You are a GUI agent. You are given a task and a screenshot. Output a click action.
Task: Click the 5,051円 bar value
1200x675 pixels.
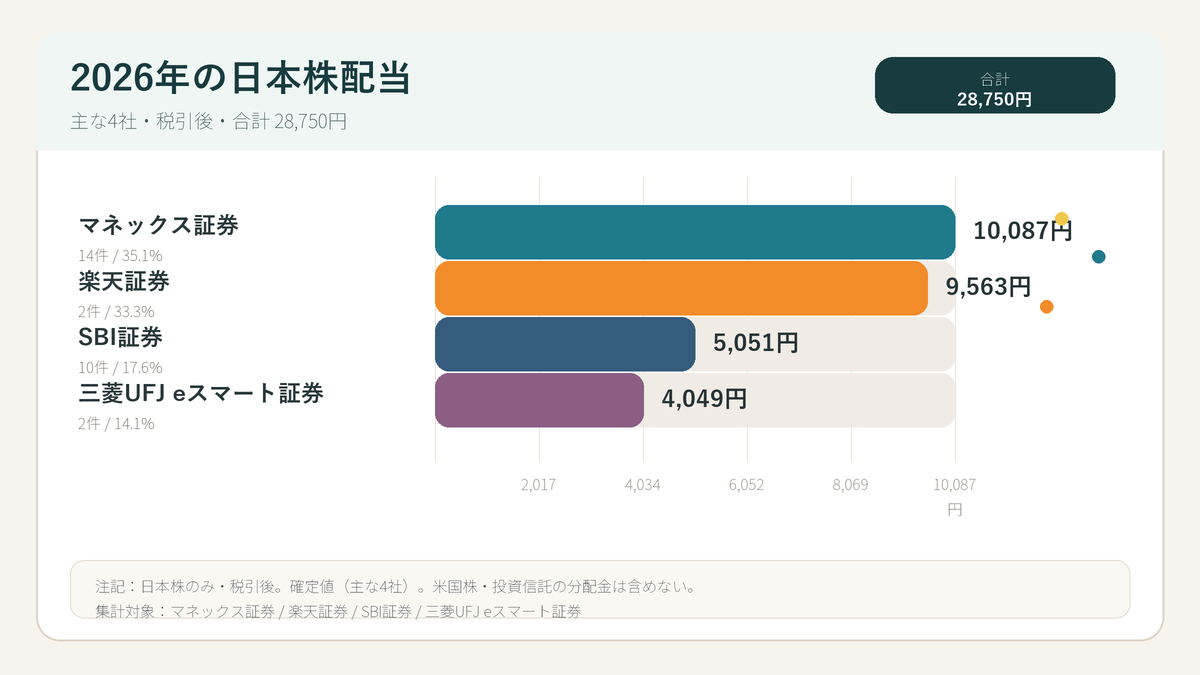[756, 343]
